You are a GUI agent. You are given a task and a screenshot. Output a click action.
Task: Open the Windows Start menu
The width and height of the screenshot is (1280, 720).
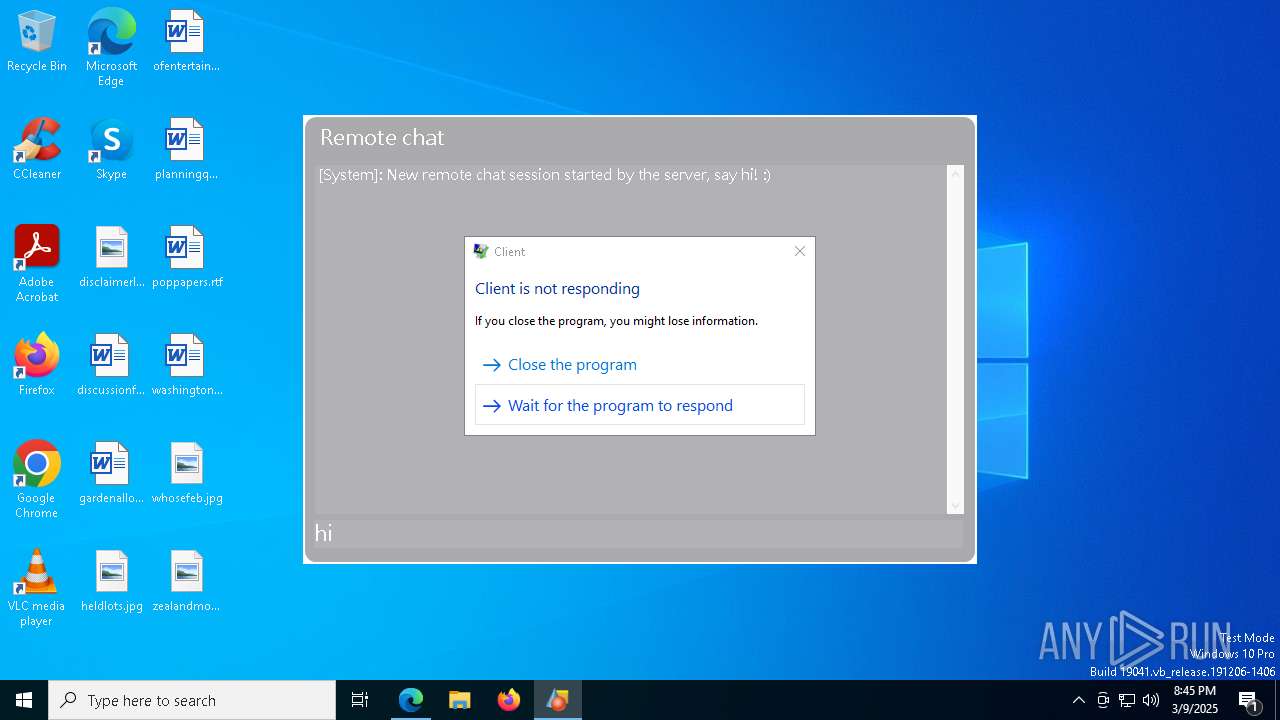pyautogui.click(x=24, y=700)
